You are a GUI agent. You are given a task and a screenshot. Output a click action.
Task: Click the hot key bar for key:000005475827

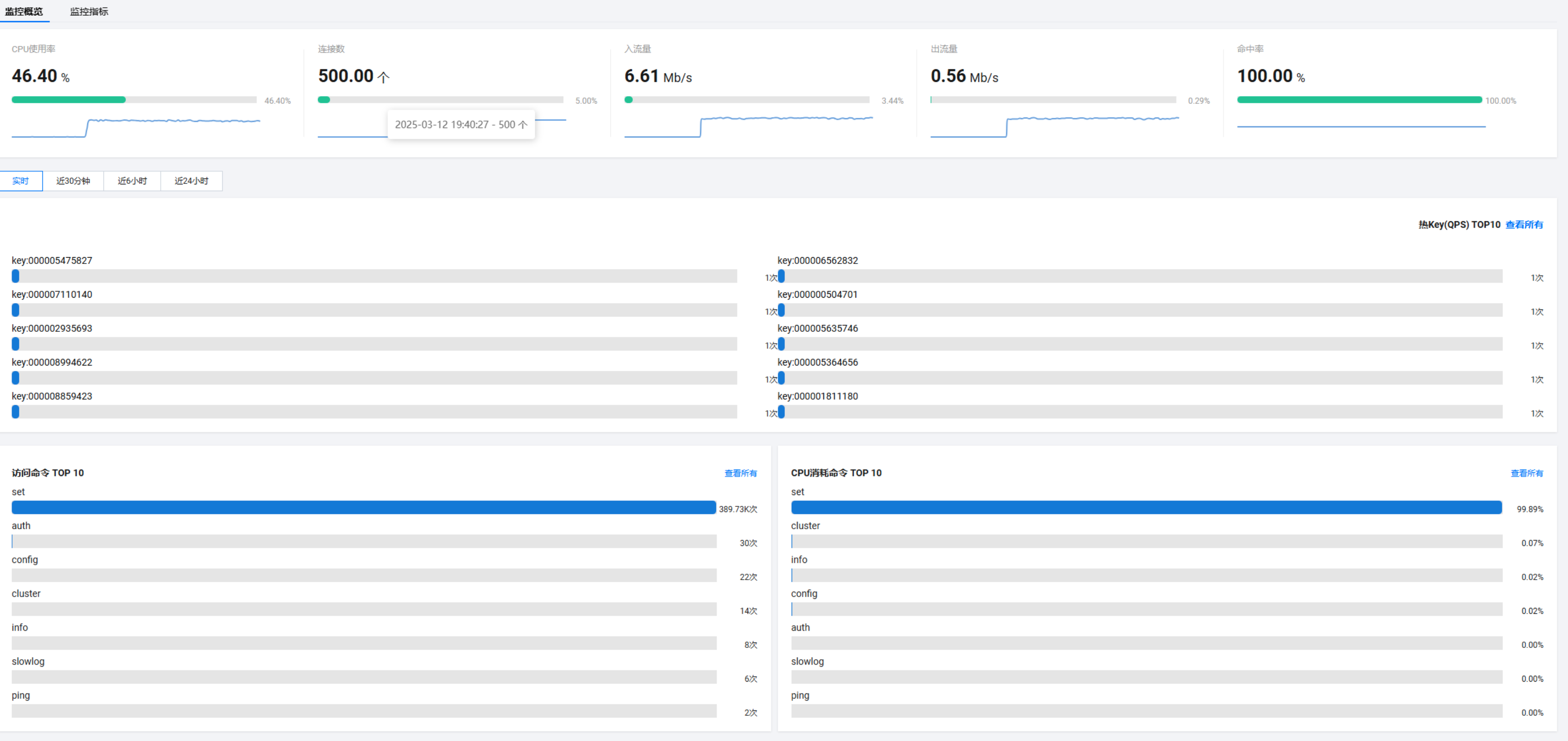pos(374,276)
